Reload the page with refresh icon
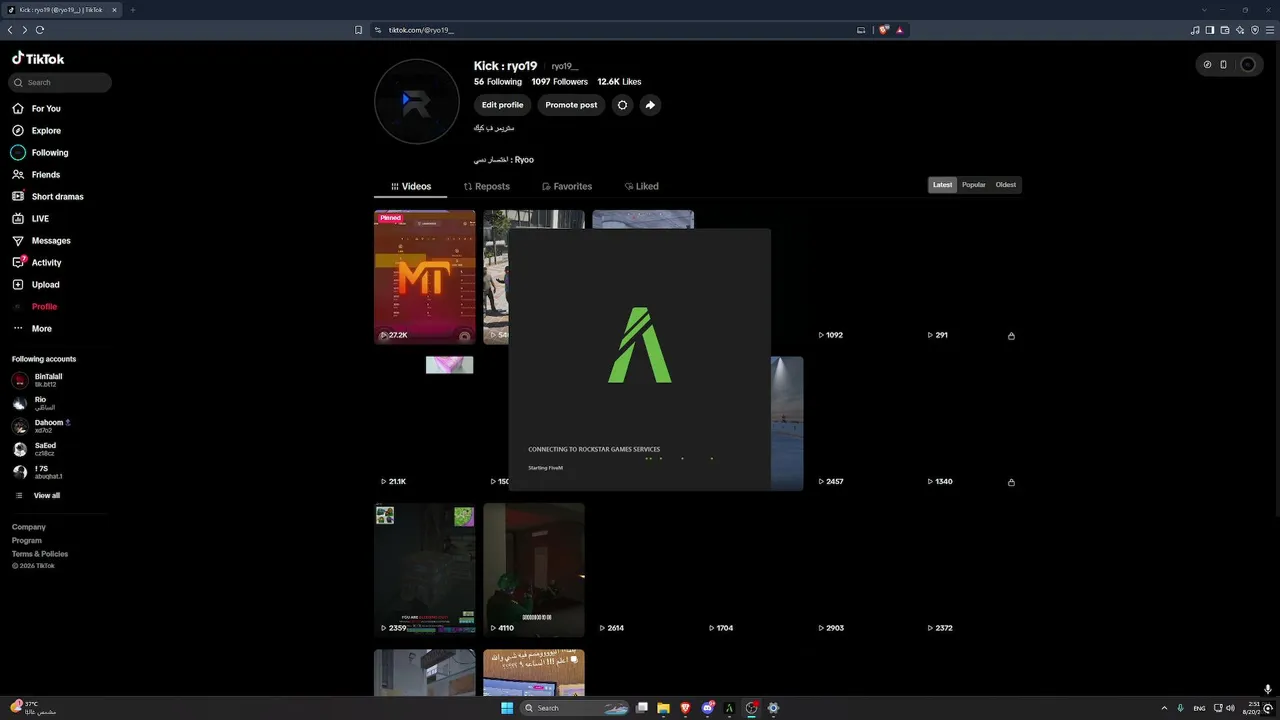 [40, 30]
